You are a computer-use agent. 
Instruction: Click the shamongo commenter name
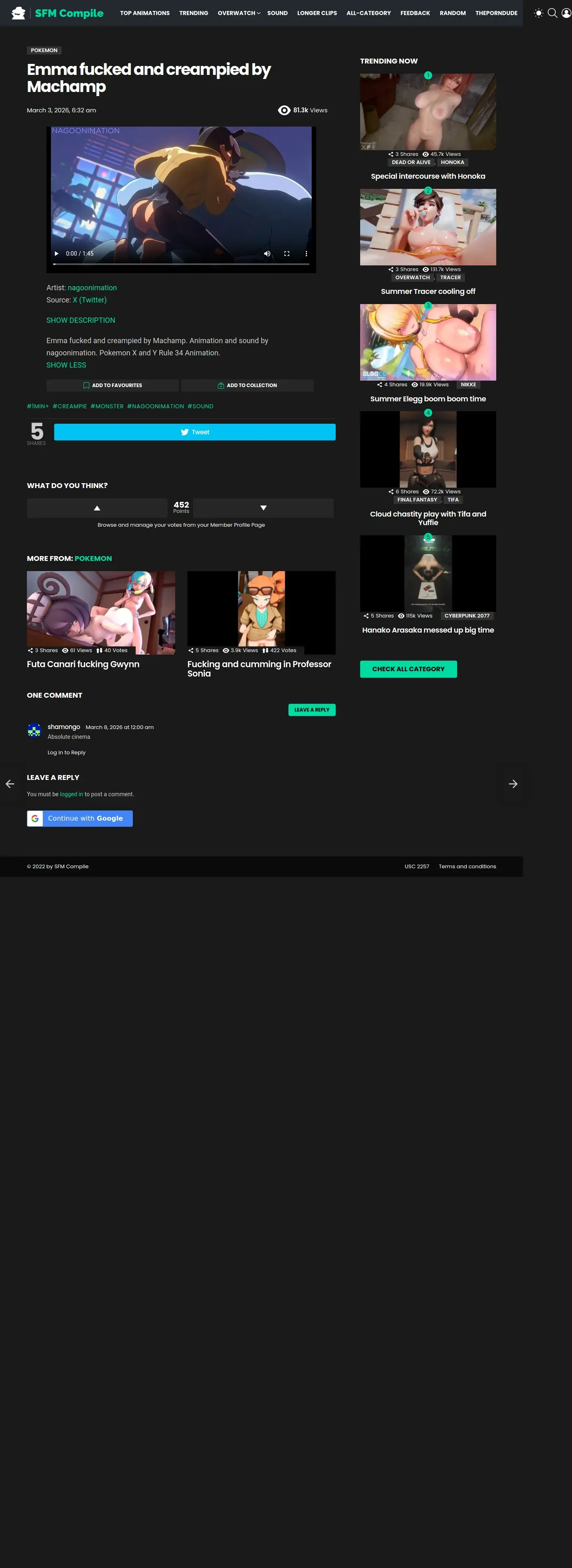pyautogui.click(x=64, y=727)
